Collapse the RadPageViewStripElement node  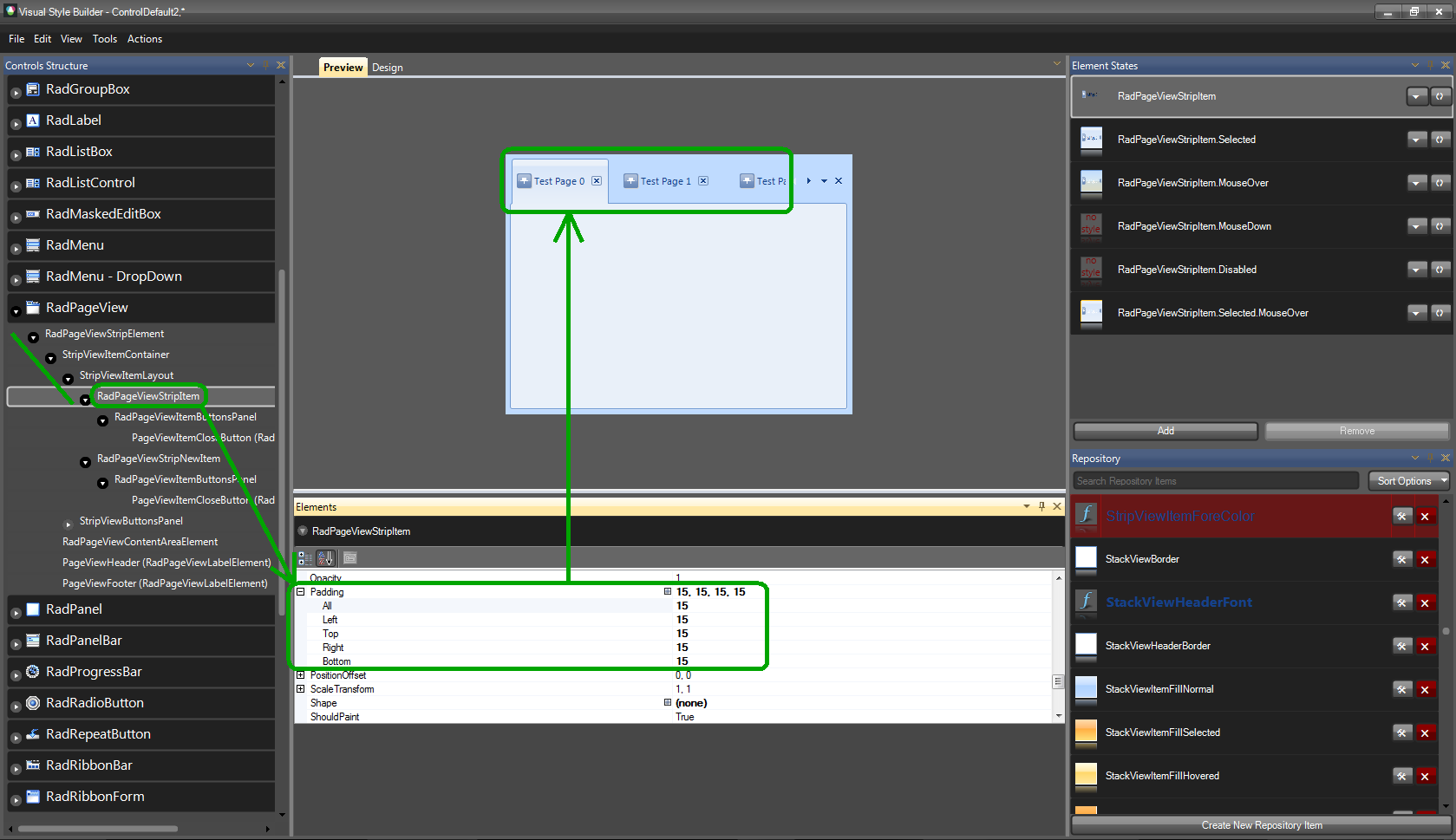click(x=33, y=337)
